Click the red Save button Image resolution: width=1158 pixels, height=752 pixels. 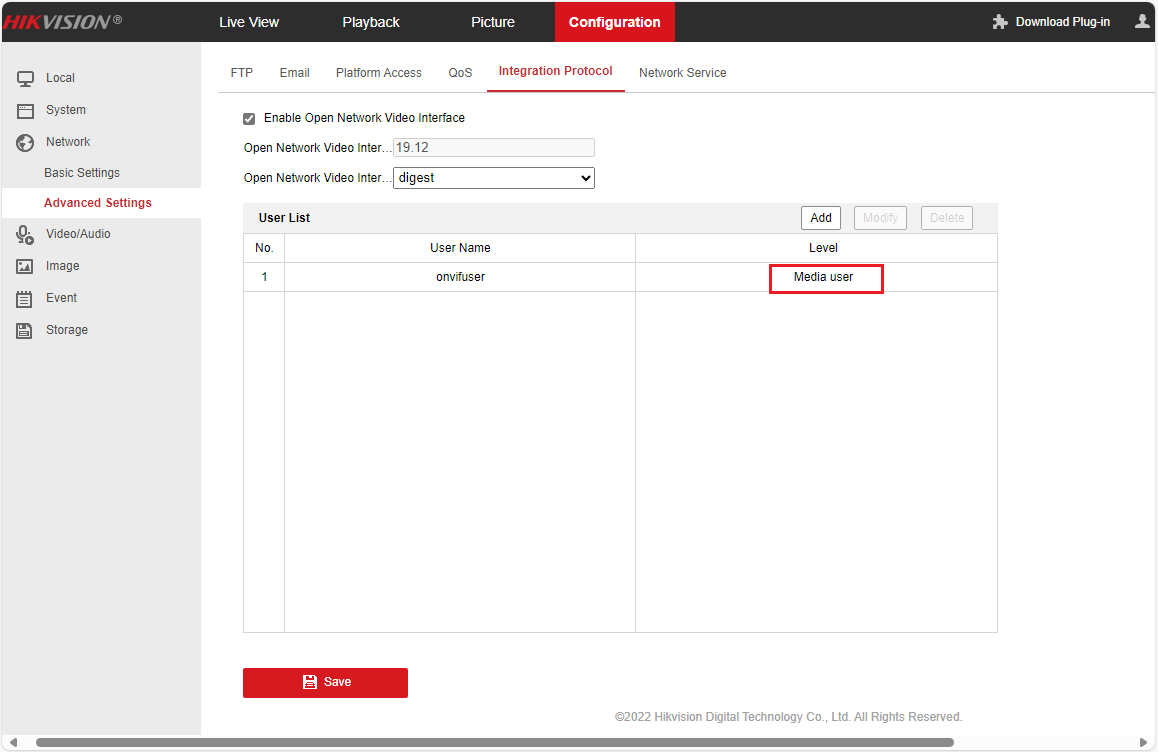click(x=325, y=682)
